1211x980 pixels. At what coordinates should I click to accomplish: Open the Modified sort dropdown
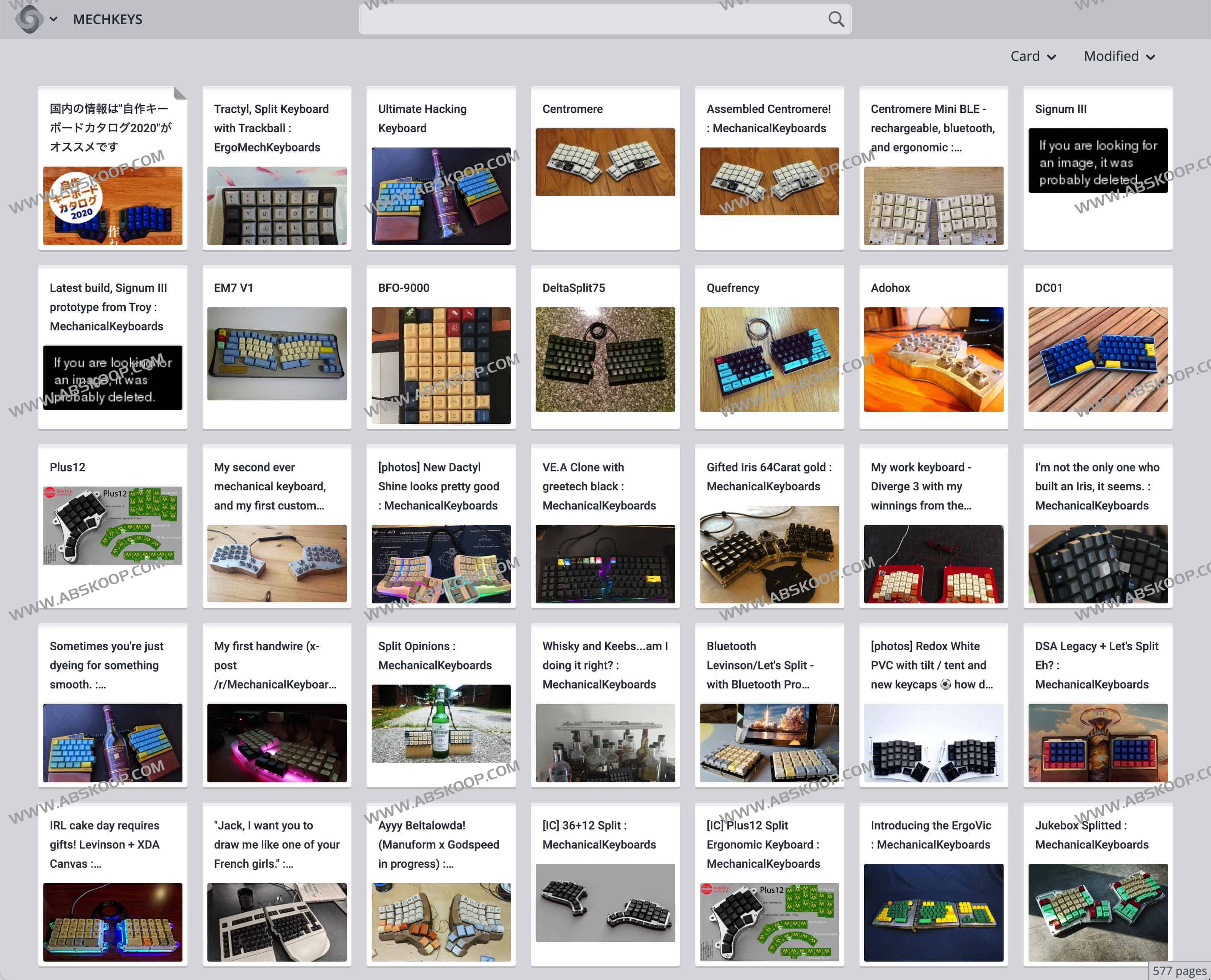[1119, 56]
